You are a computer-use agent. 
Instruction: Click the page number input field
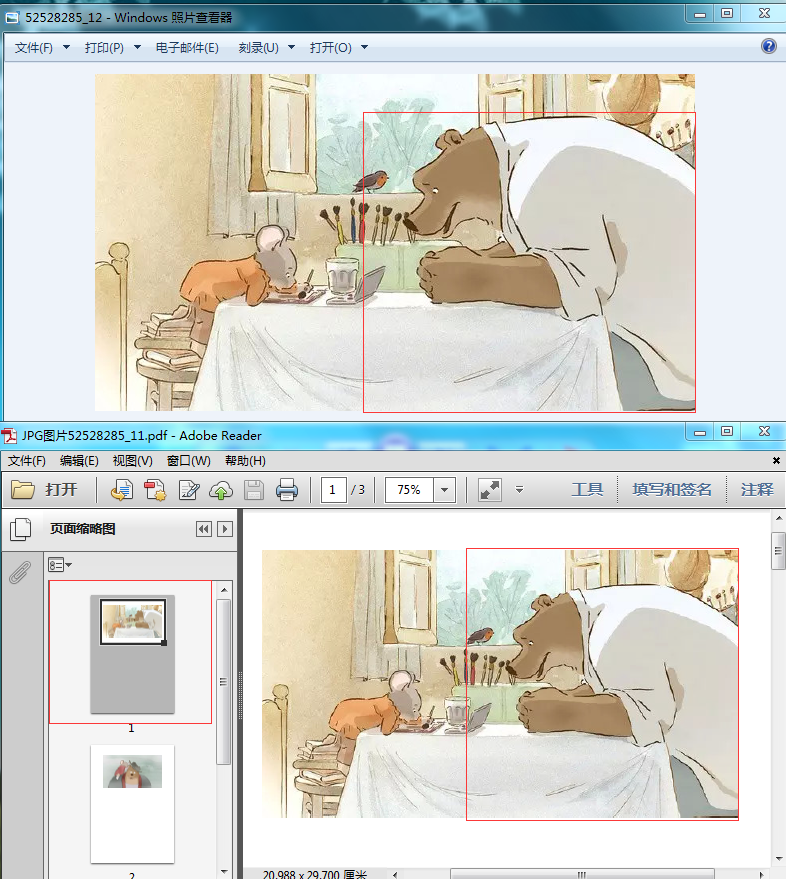coord(333,490)
